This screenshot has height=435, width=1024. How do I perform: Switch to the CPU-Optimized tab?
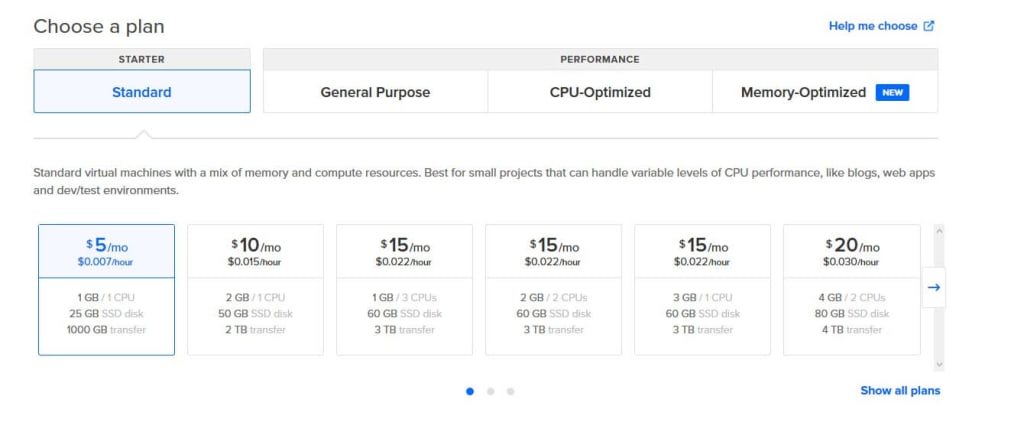(x=600, y=92)
